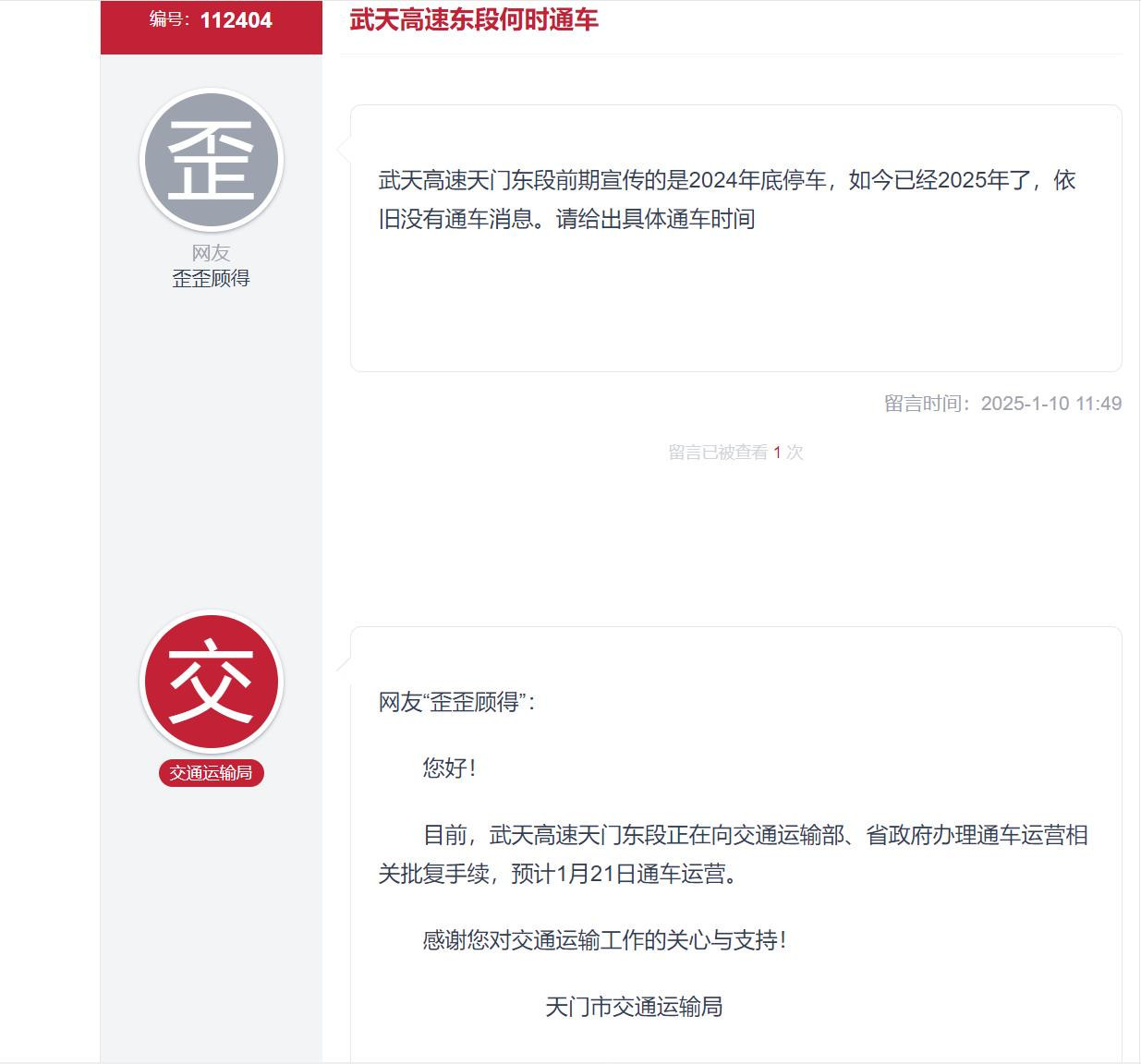The height and width of the screenshot is (1064, 1141).
Task: Click the reply line 您好！
Action: (x=450, y=768)
